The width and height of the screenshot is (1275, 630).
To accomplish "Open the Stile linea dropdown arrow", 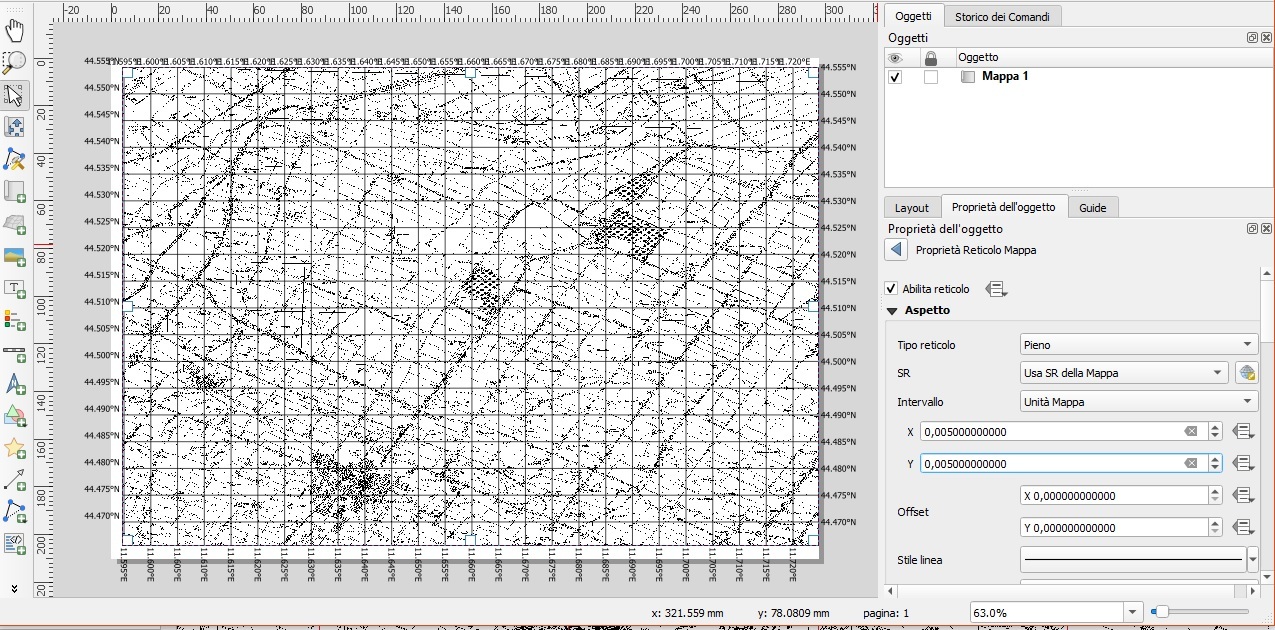I will [x=1253, y=560].
